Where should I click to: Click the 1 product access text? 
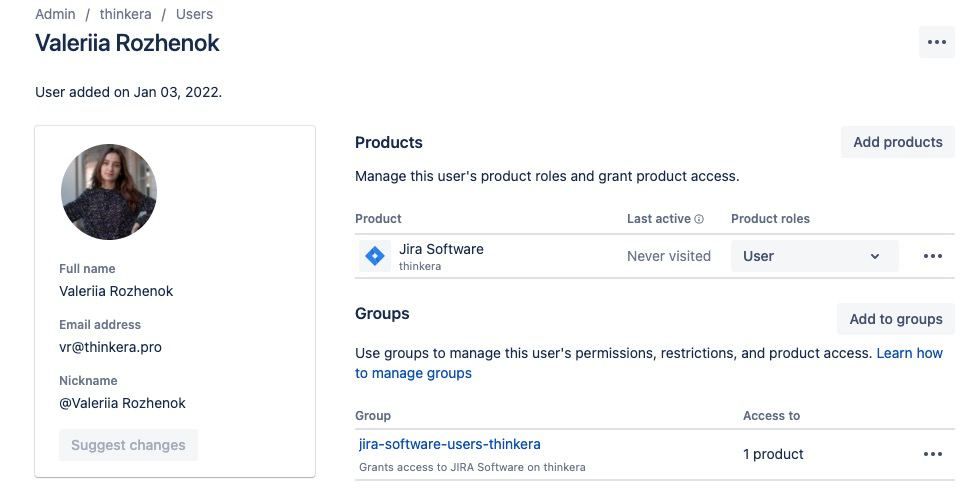[x=773, y=454]
